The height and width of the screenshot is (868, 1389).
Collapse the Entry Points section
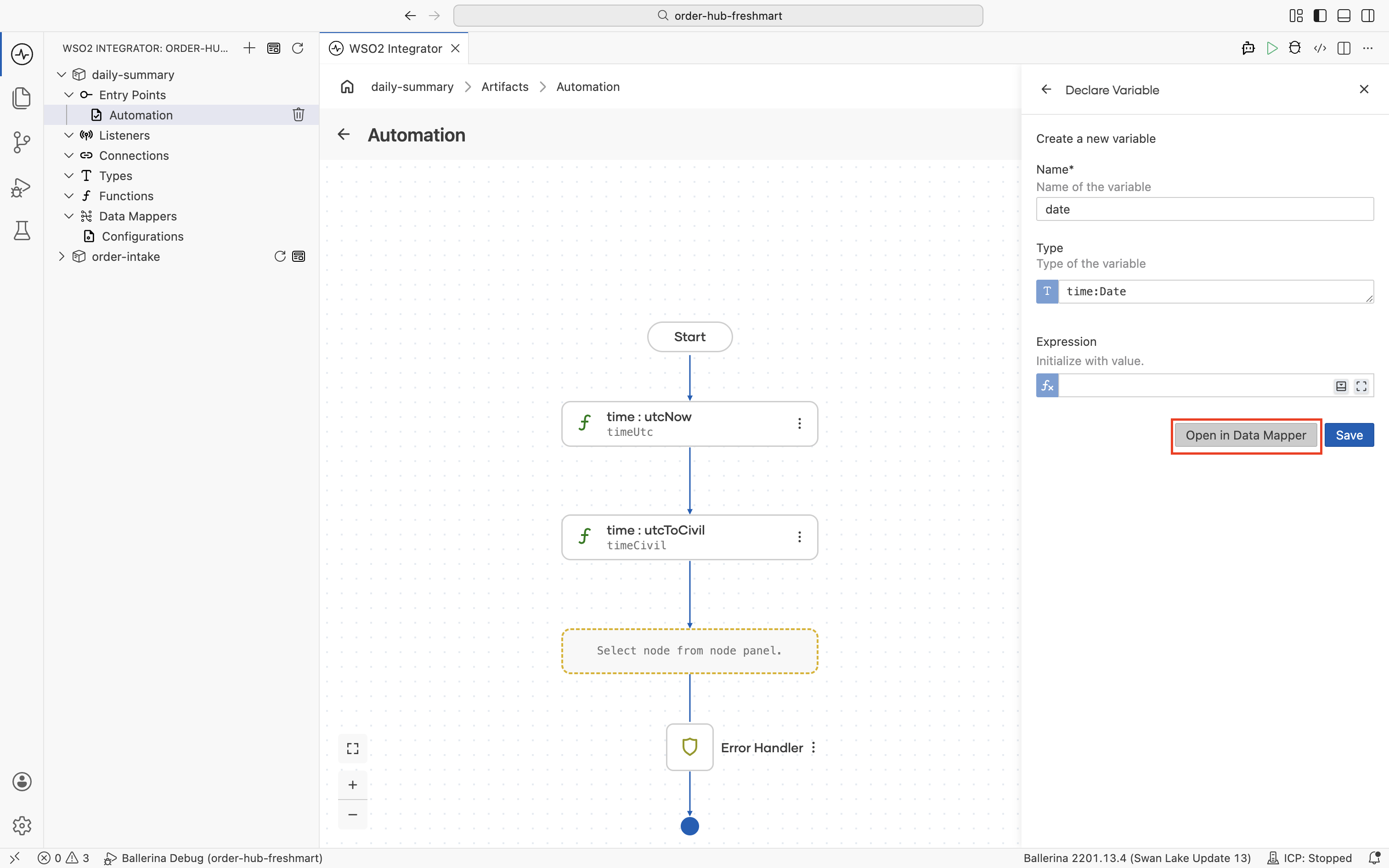tap(69, 95)
